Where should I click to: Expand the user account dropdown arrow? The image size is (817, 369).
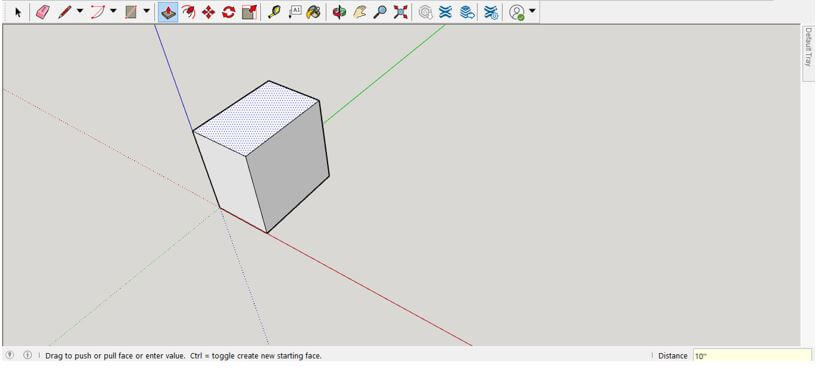tap(532, 11)
